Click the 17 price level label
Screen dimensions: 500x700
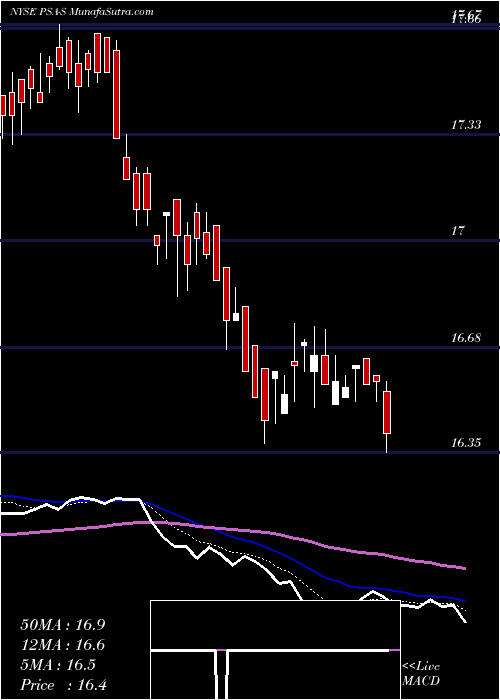click(x=458, y=231)
